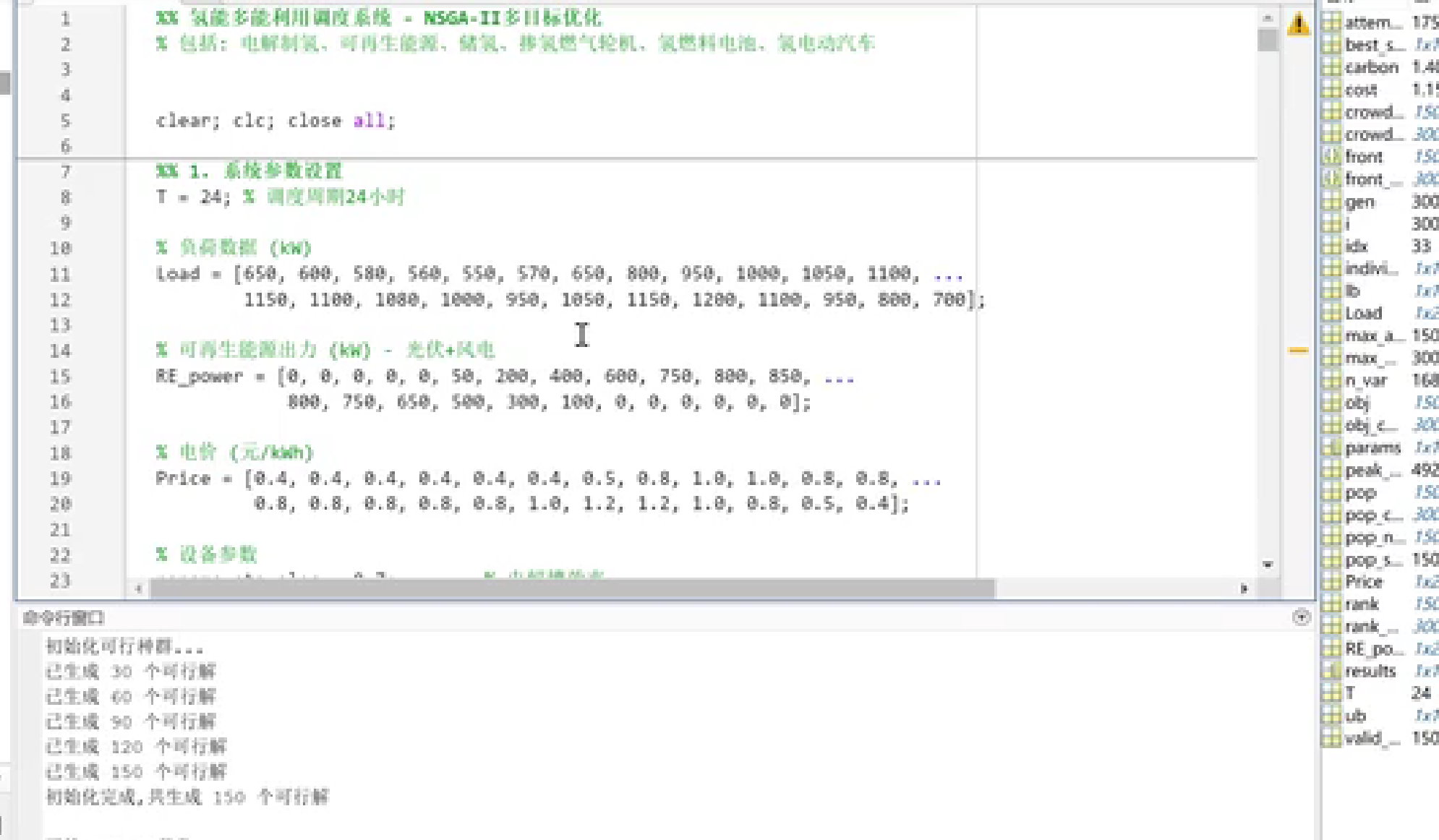Jump to the orange warning marker in editor margin
Viewport: 1439px width, 840px height.
[1298, 351]
